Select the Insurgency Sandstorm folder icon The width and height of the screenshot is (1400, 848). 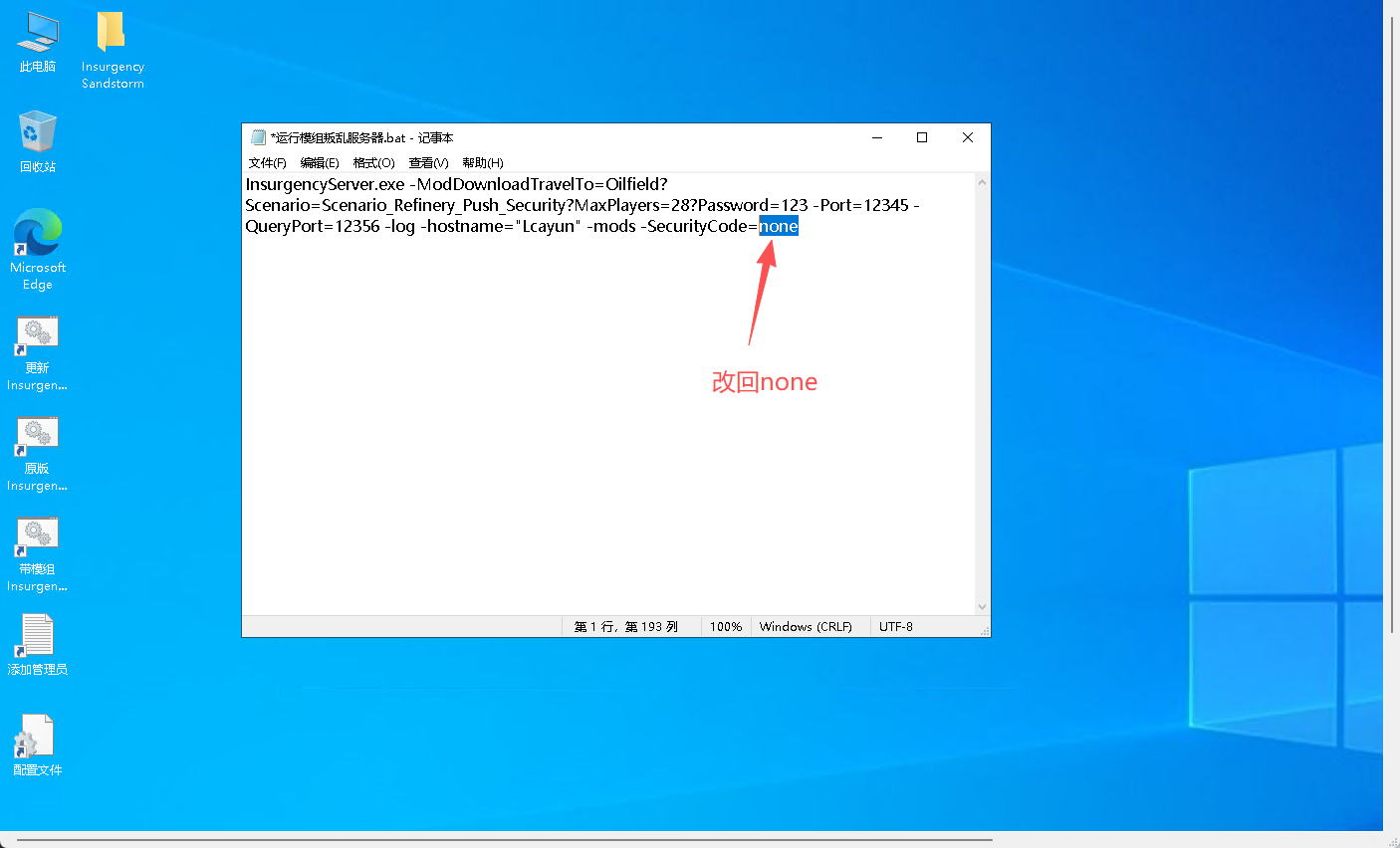click(x=113, y=49)
